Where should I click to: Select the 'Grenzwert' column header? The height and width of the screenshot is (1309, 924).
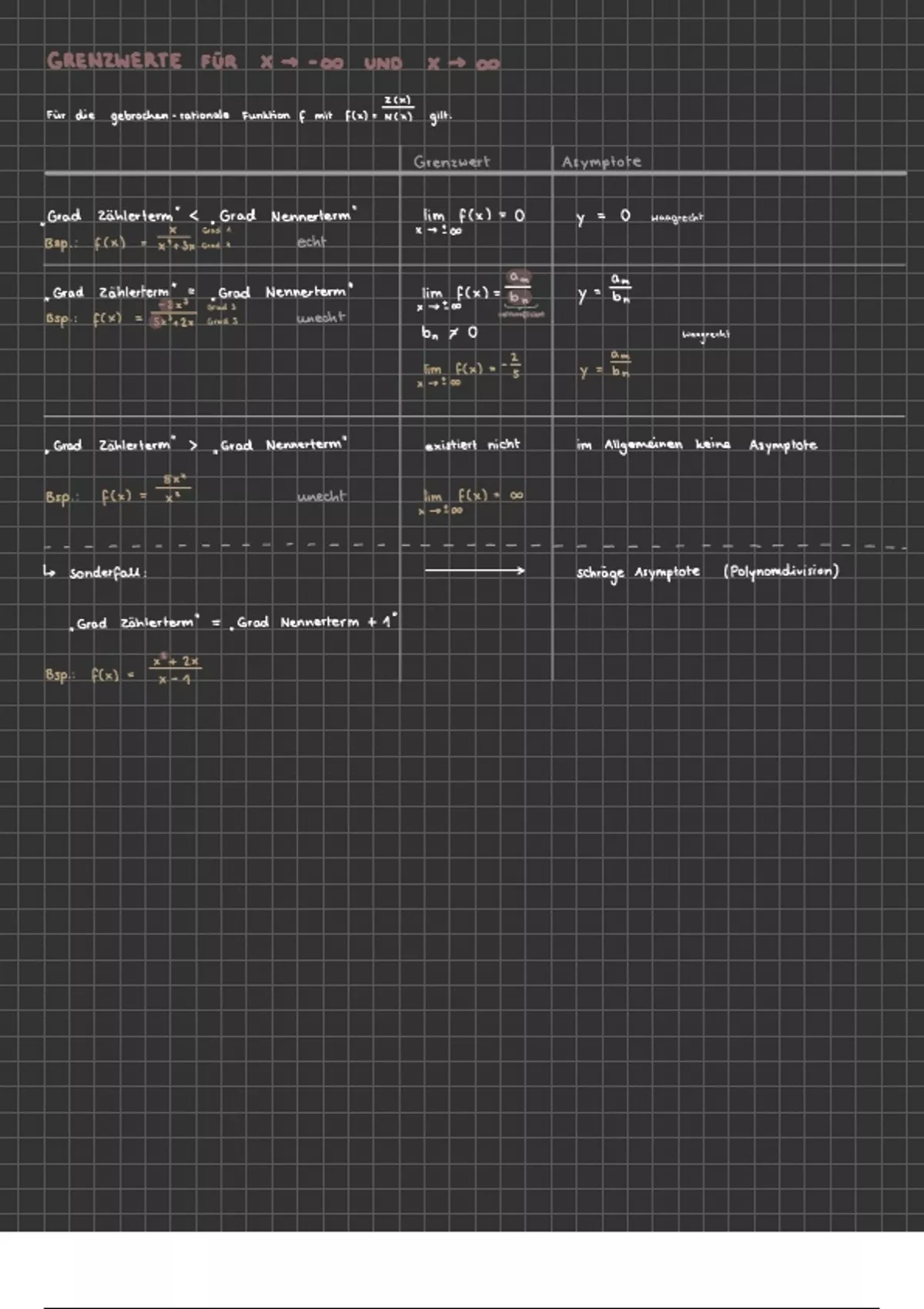(451, 162)
